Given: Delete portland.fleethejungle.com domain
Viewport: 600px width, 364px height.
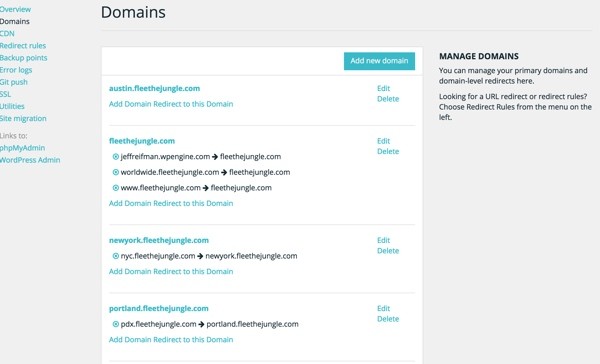Looking at the screenshot, I should [388, 319].
